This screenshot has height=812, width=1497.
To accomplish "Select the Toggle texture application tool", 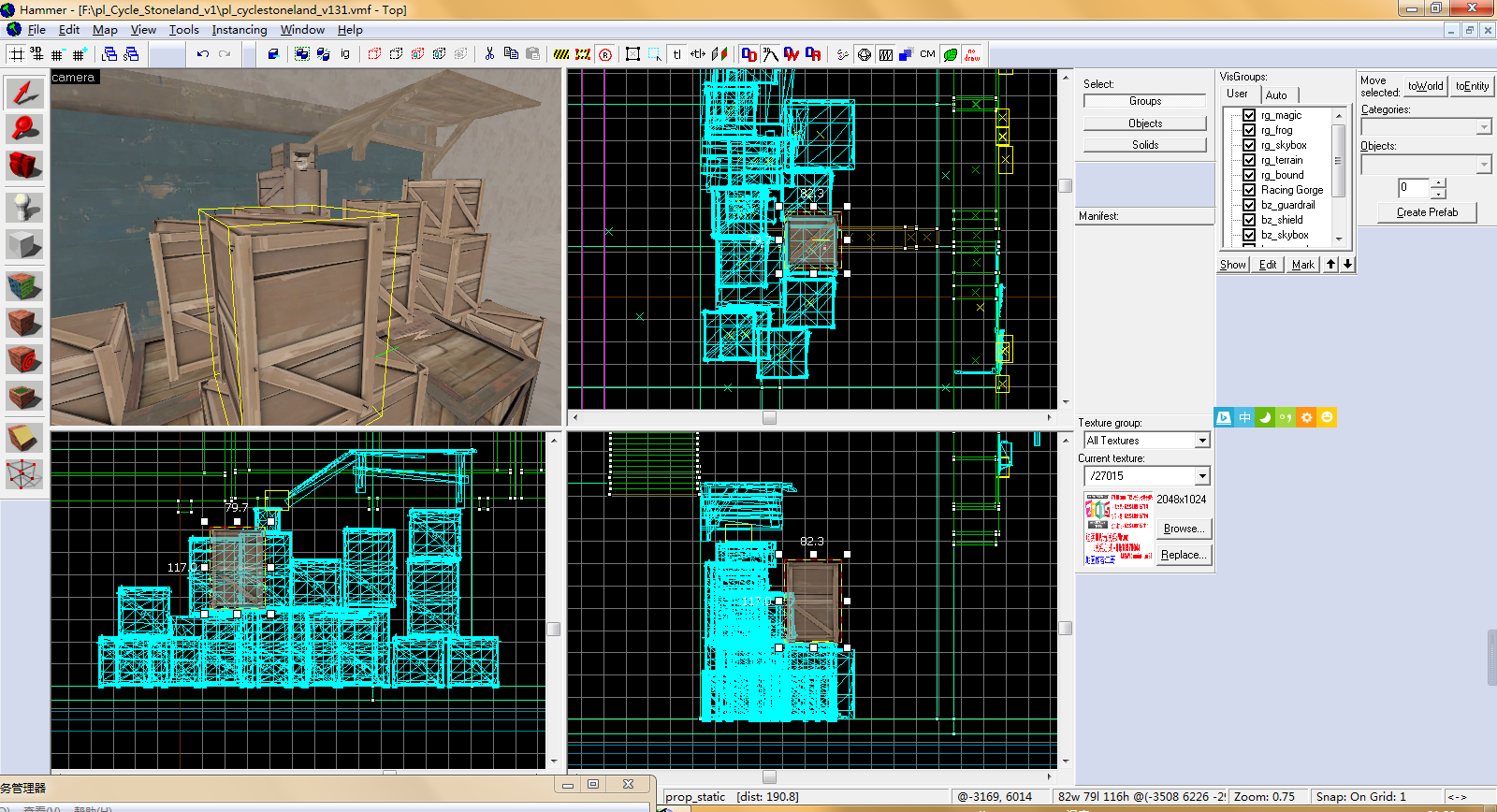I will coord(24,284).
